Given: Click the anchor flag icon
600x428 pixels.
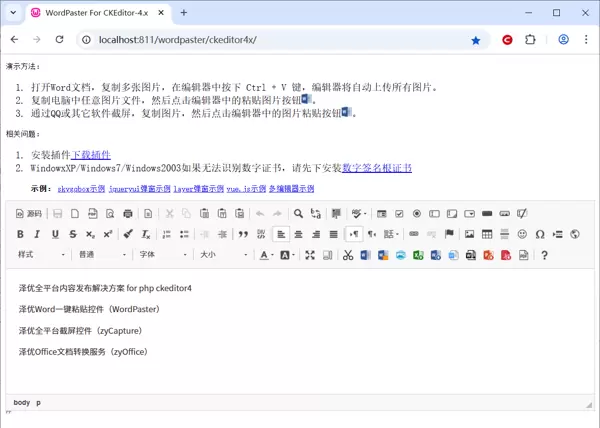Looking at the screenshot, I should click(x=449, y=234).
